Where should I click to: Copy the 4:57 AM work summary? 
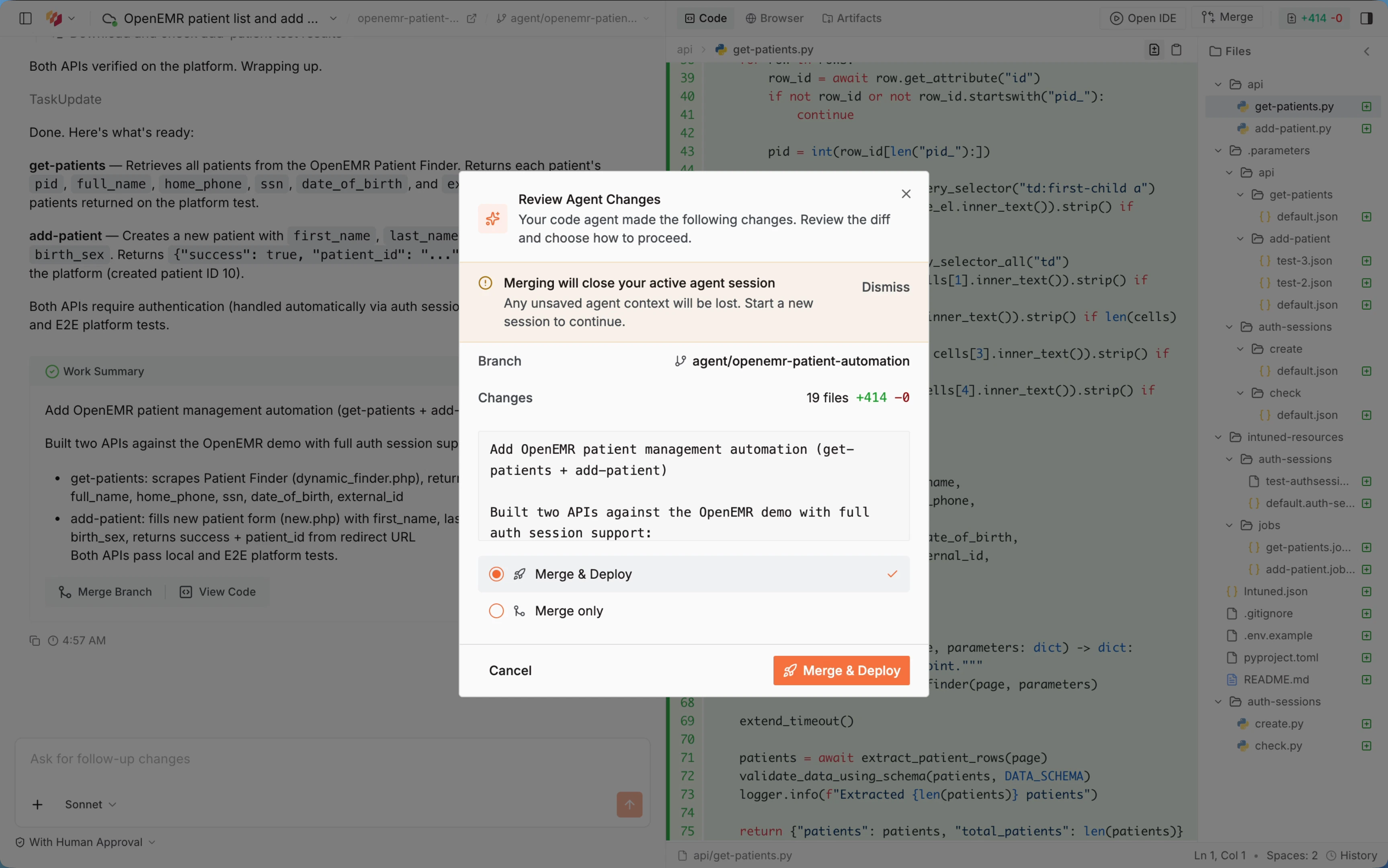[35, 640]
